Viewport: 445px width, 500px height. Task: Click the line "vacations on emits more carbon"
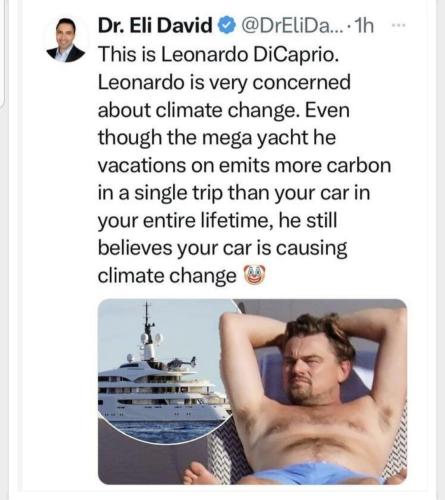click(244, 165)
